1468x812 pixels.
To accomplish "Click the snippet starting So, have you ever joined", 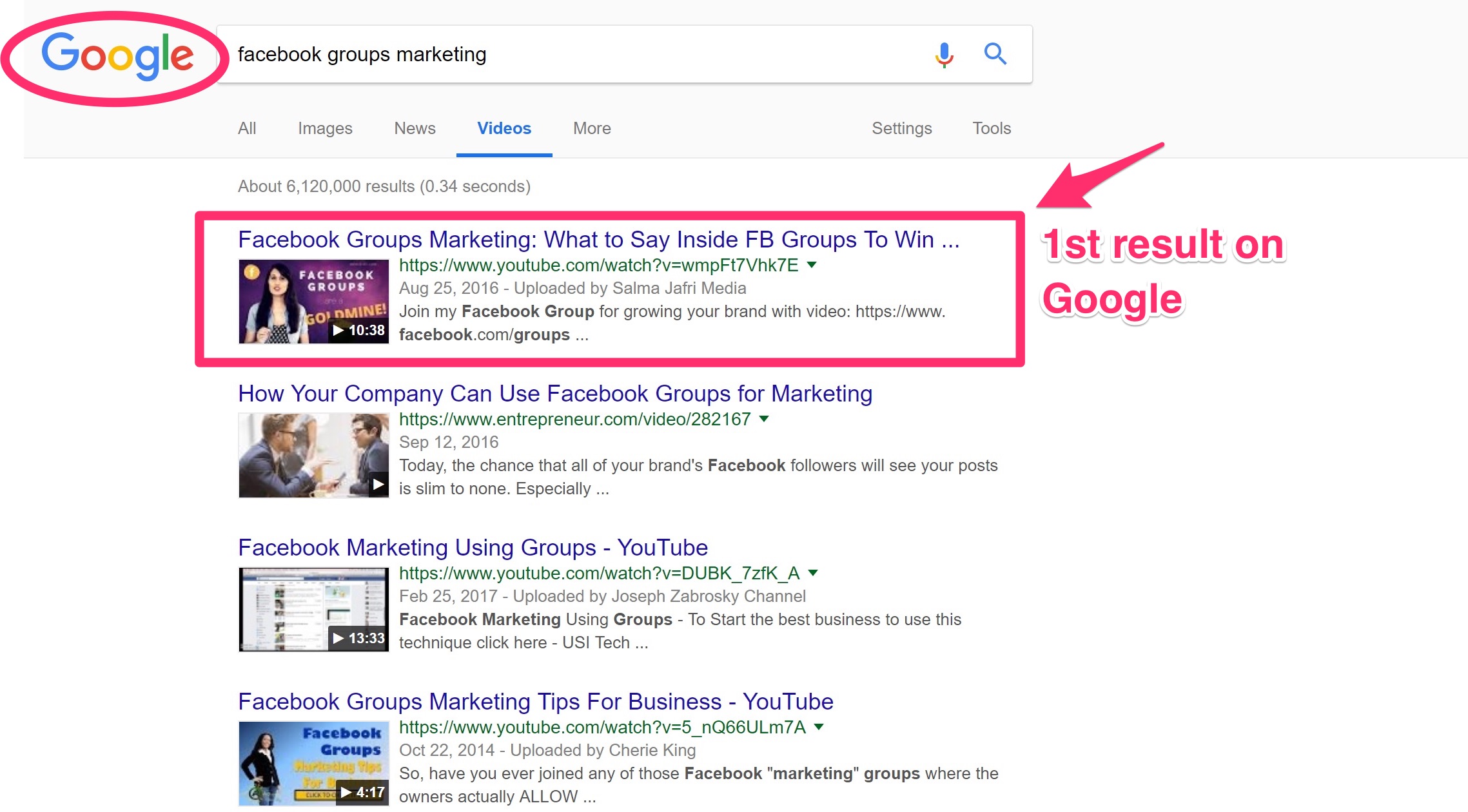I will (699, 785).
